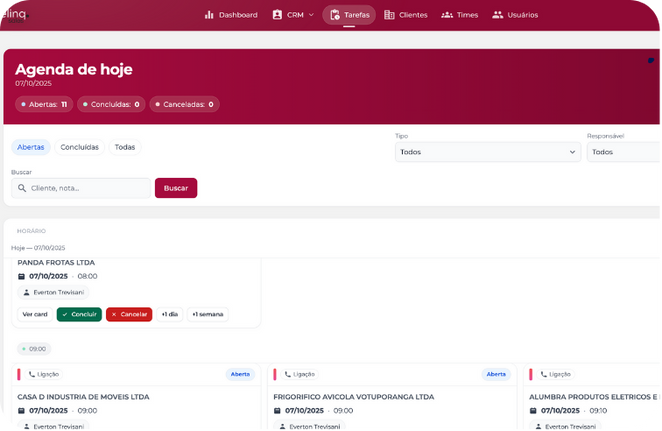The width and height of the screenshot is (662, 431).
Task: Click the Cliente, nota search input
Action: pyautogui.click(x=88, y=188)
